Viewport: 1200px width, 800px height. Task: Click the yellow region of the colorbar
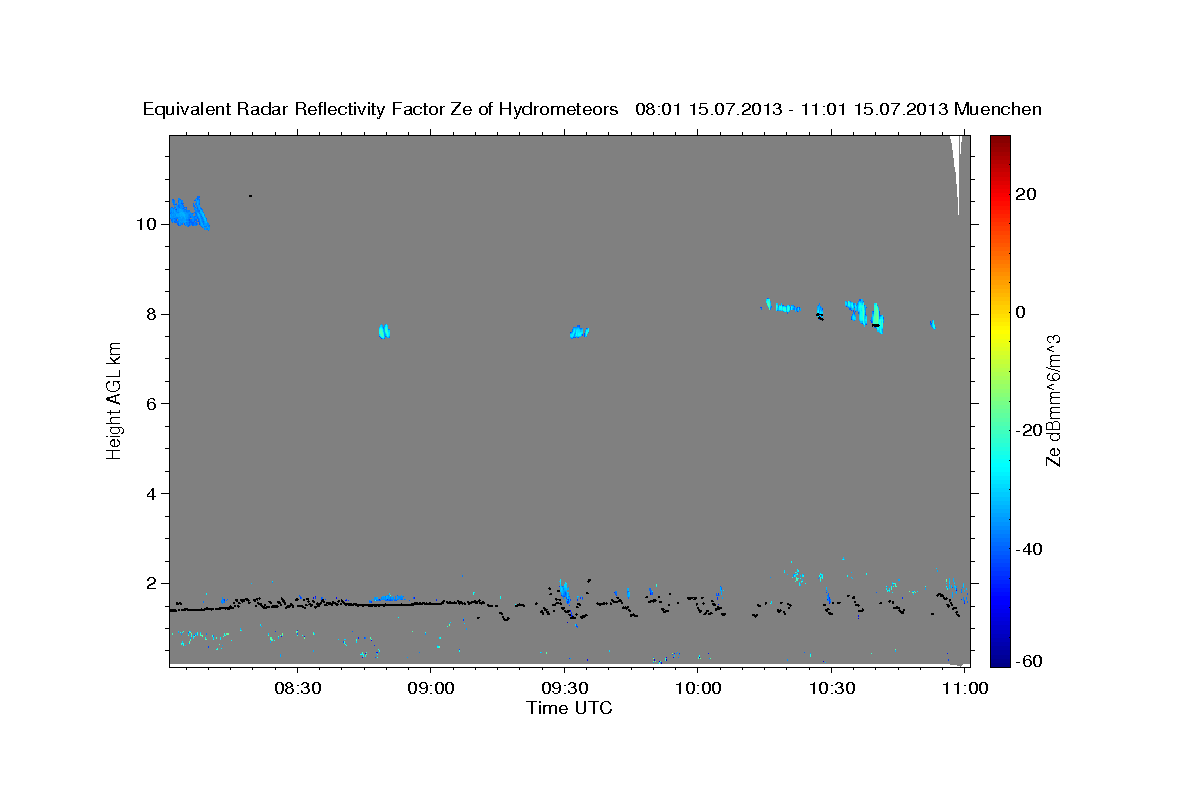[999, 330]
